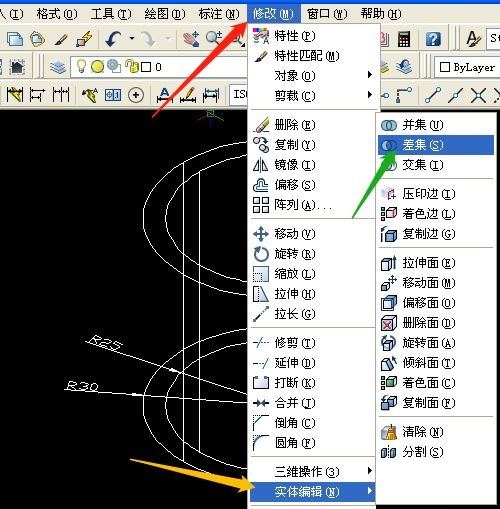
Task: Expand the 实体编辑(N) submenu
Action: 313,492
